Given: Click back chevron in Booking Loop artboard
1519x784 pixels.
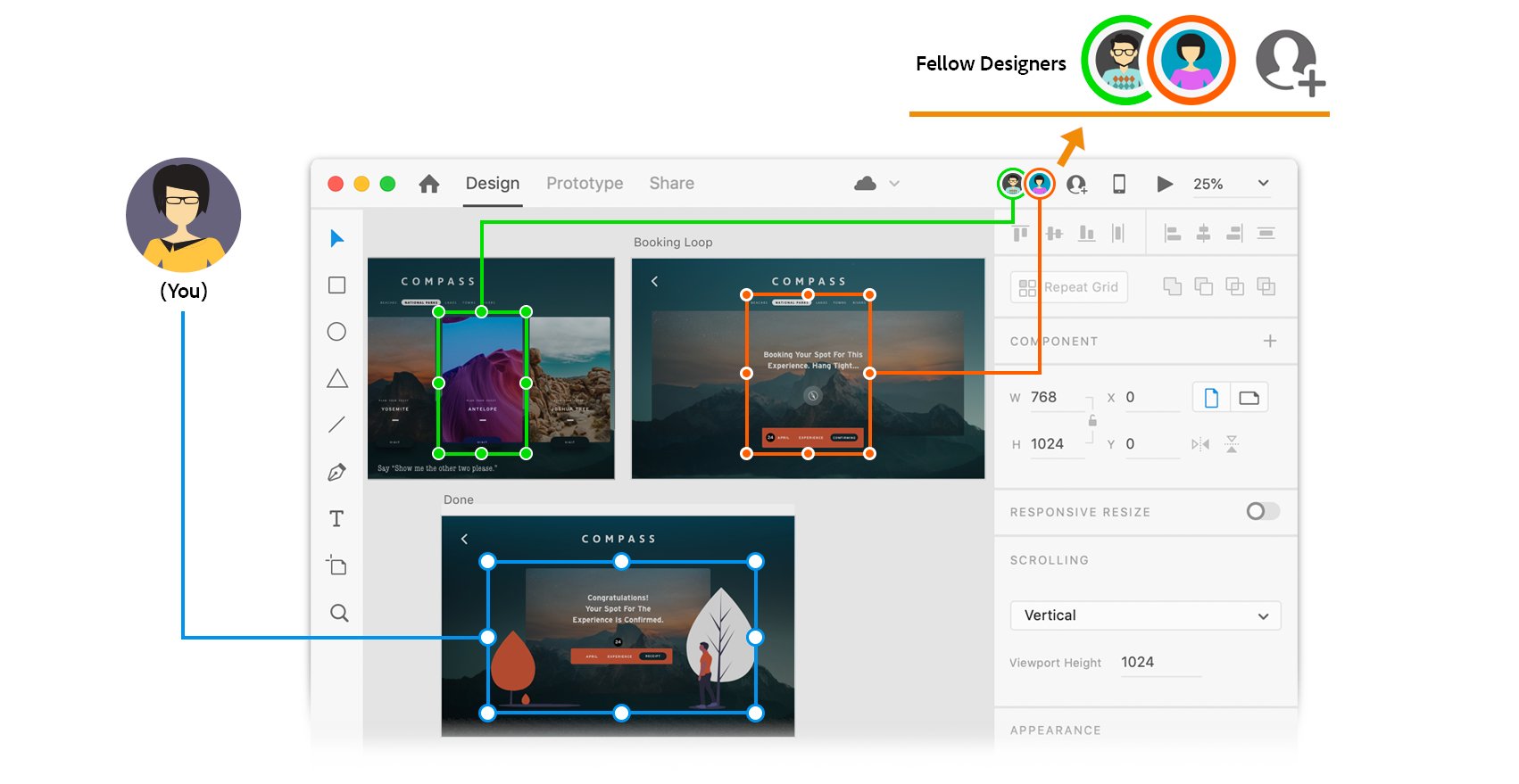Looking at the screenshot, I should tap(654, 281).
